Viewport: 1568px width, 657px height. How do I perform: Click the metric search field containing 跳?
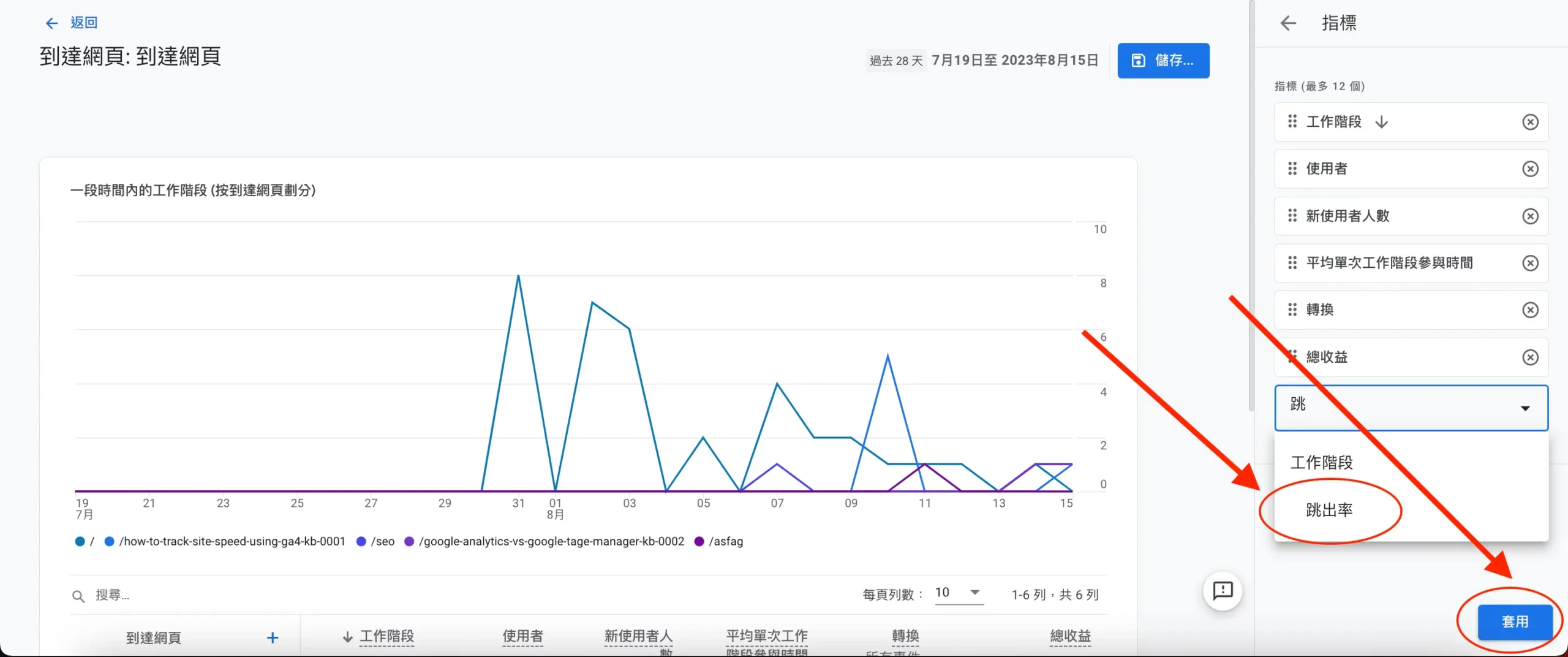1411,408
